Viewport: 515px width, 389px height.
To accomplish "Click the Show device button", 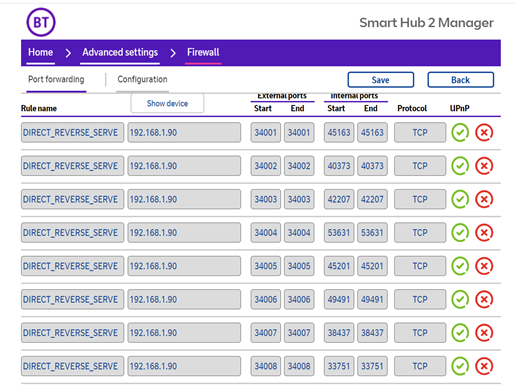I will (167, 103).
